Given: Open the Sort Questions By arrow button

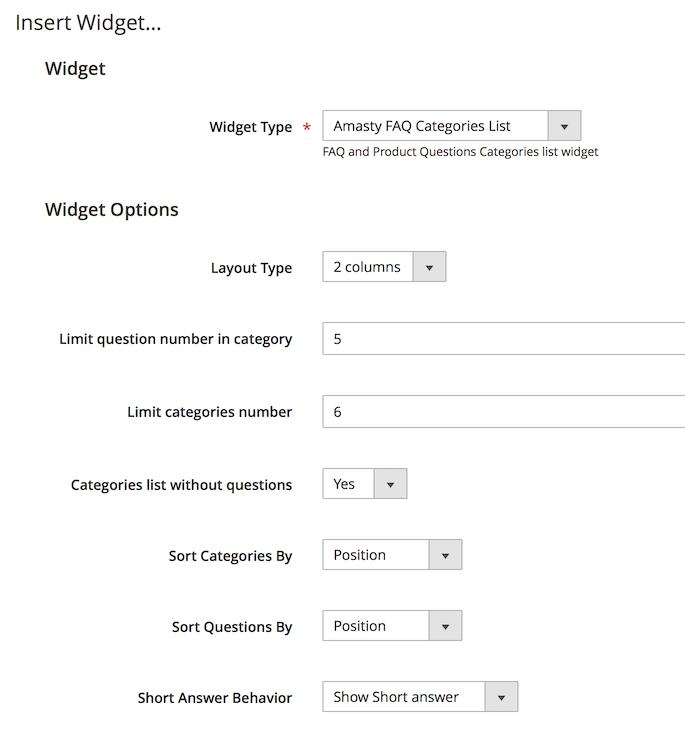Looking at the screenshot, I should point(445,626).
